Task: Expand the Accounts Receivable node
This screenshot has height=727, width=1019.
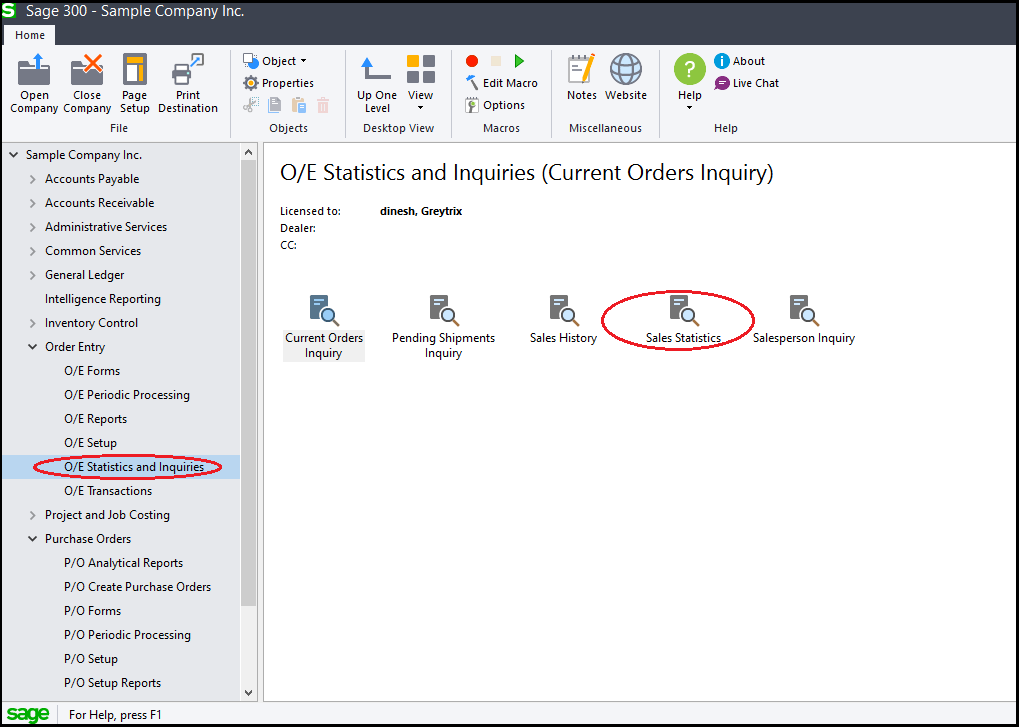Action: pos(32,203)
